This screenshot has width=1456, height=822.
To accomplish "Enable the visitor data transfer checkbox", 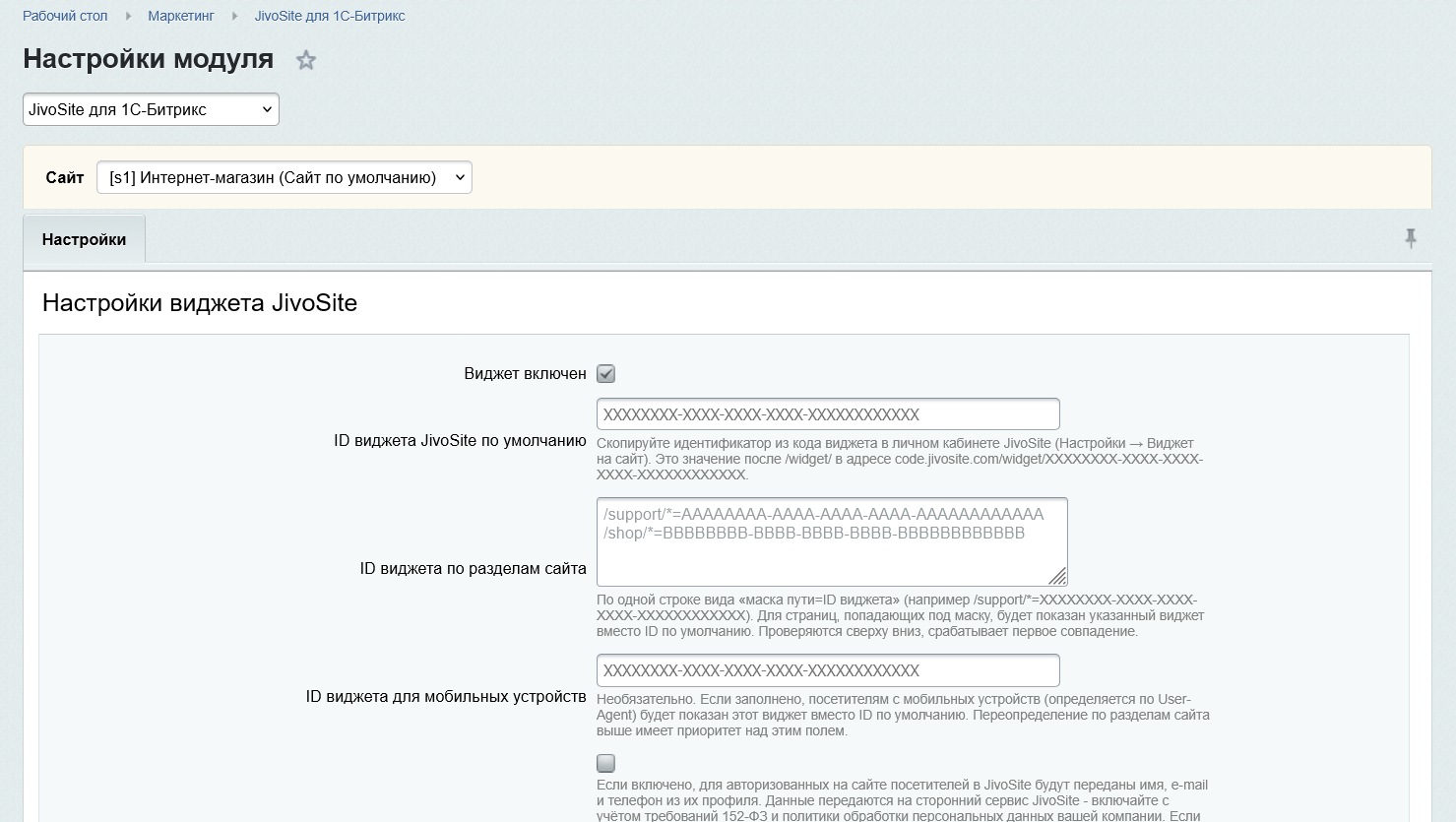I will [x=605, y=763].
